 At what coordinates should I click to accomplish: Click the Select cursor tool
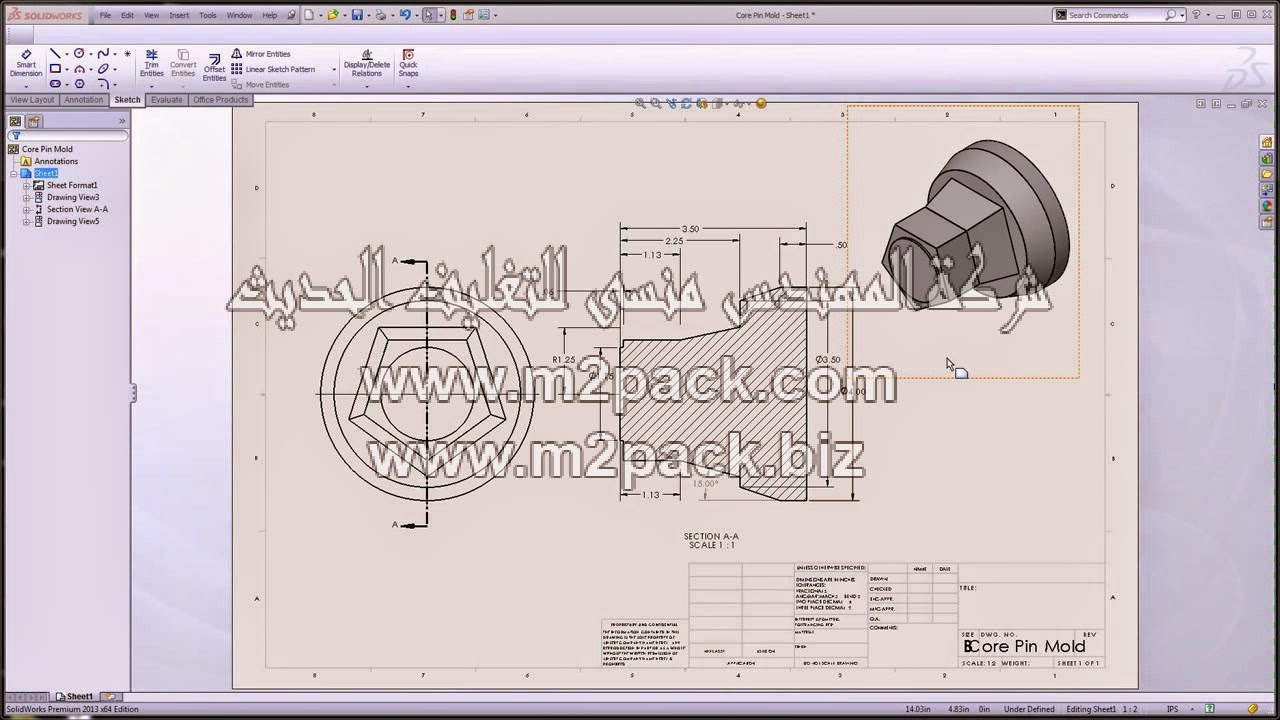click(429, 15)
